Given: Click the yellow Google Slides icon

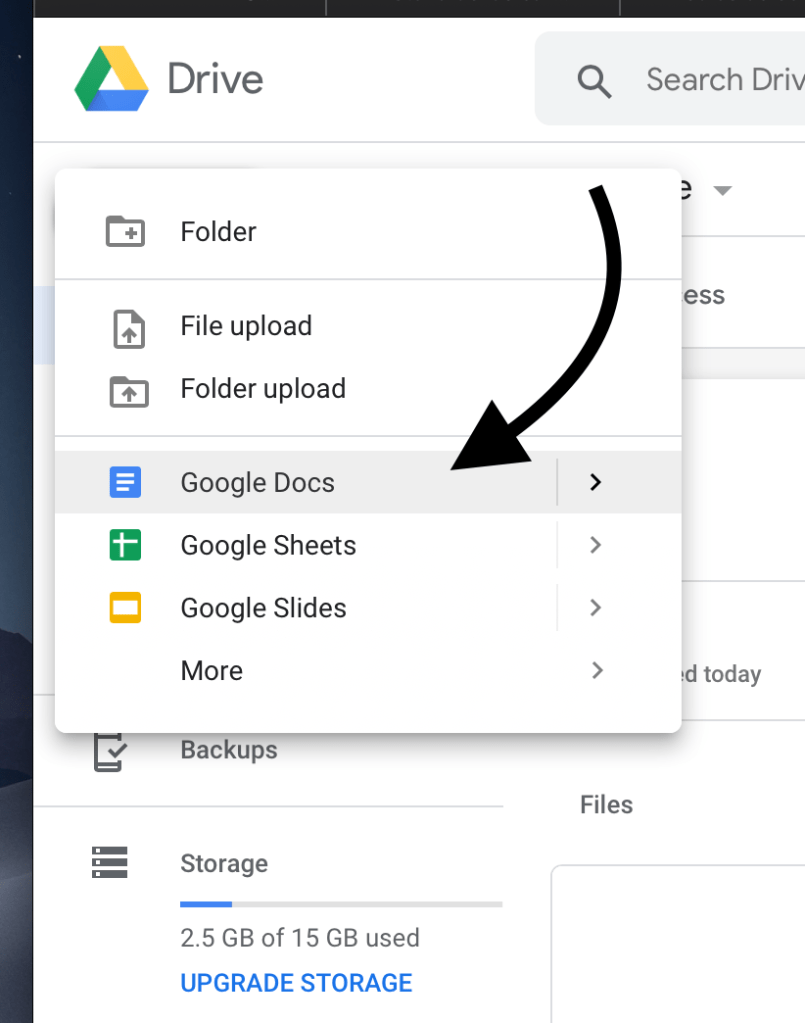Looking at the screenshot, I should coord(125,608).
